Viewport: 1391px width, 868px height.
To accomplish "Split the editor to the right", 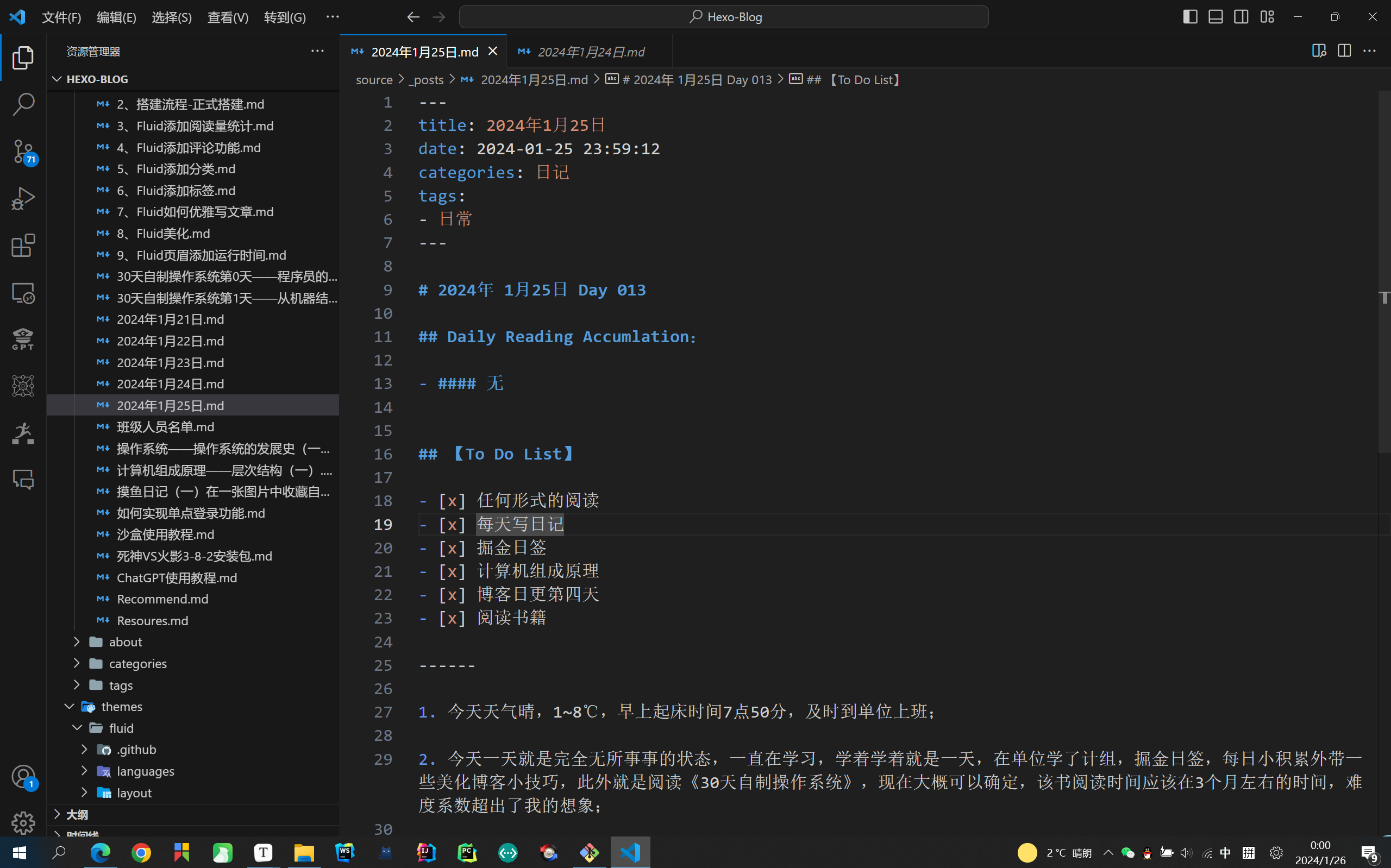I will [x=1344, y=51].
